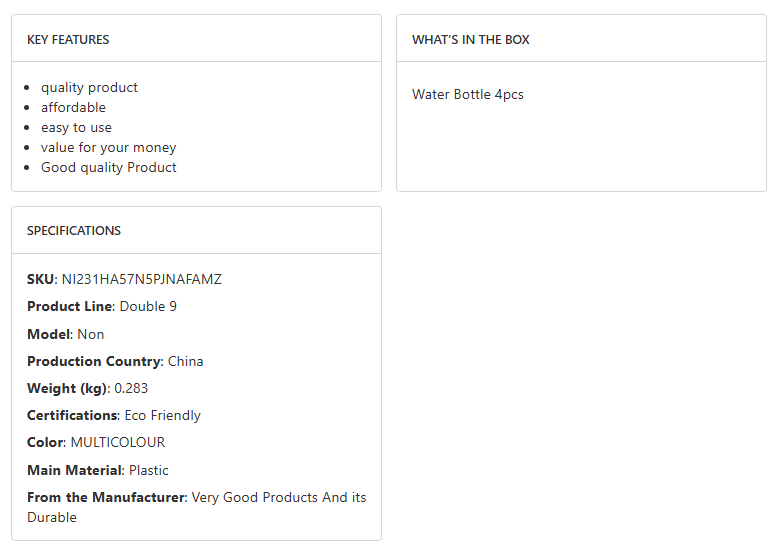This screenshot has height=551, width=779.
Task: Click the SKU code NI231HA57N5PJNAFAMZ
Action: 142,280
